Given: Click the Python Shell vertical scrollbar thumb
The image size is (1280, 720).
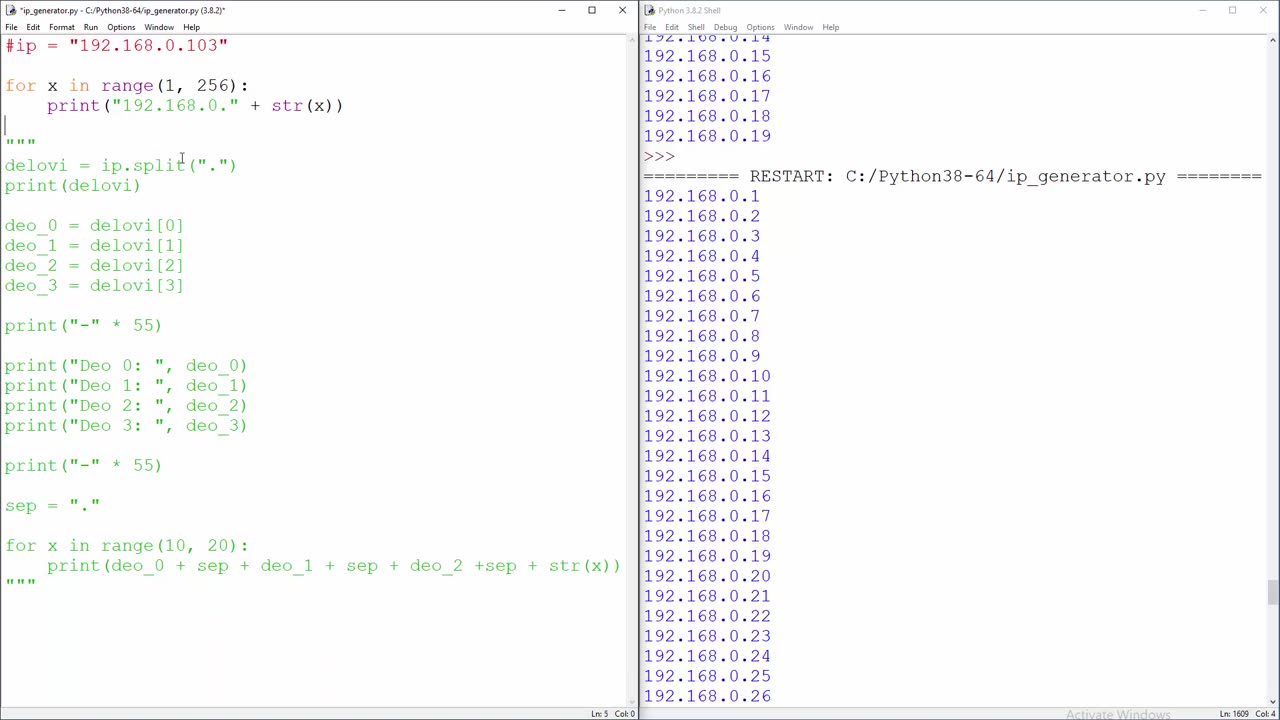Looking at the screenshot, I should 1272,592.
